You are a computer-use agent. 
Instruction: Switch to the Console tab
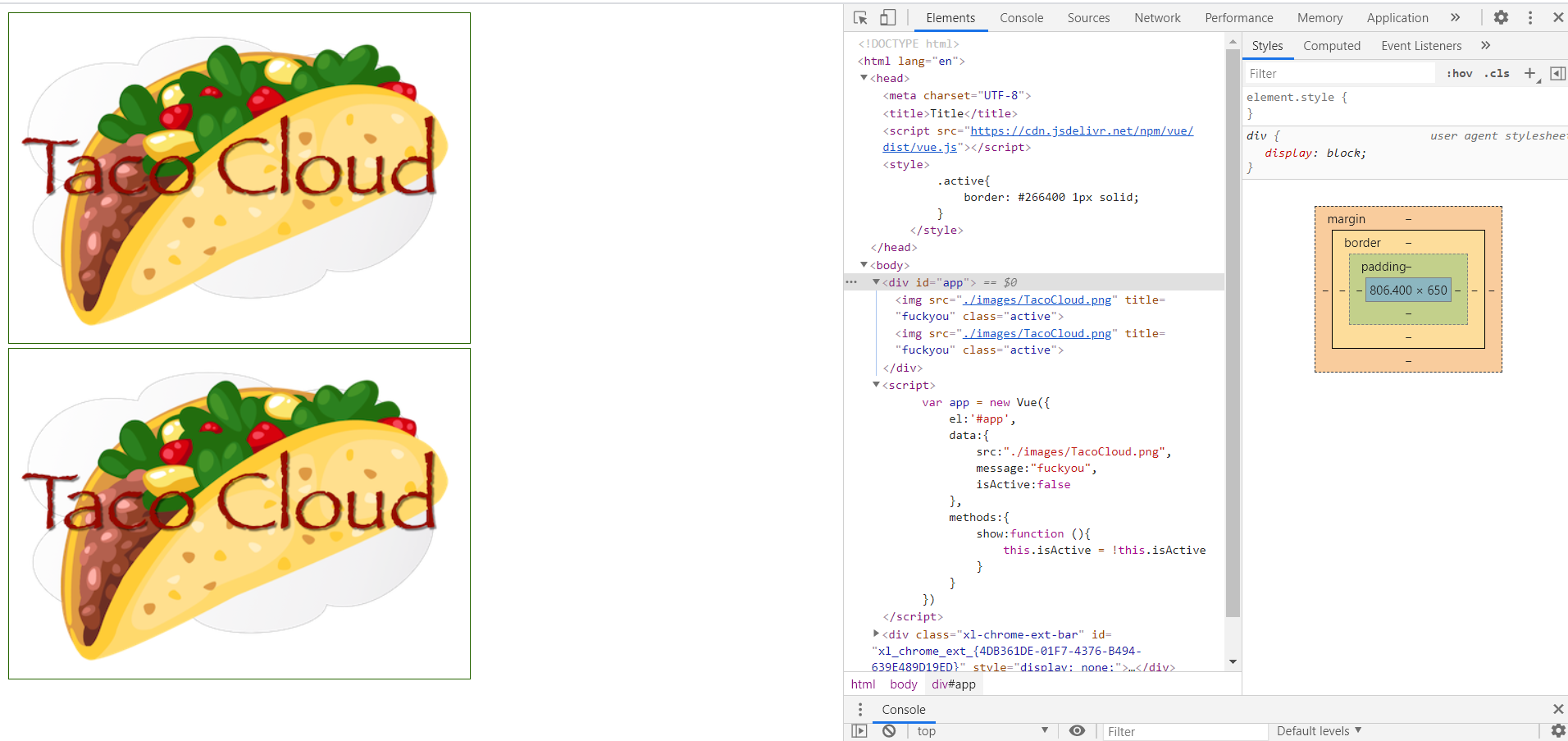[x=1021, y=17]
